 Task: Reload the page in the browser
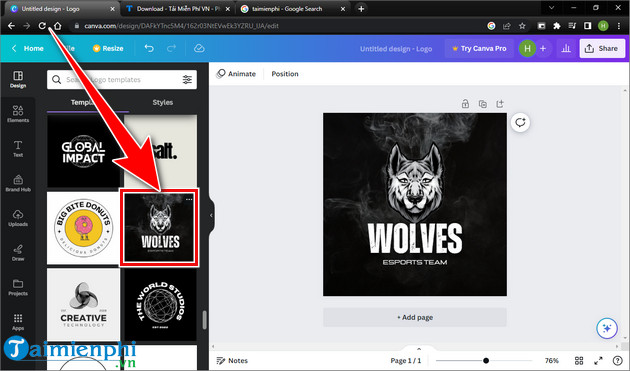(x=42, y=26)
